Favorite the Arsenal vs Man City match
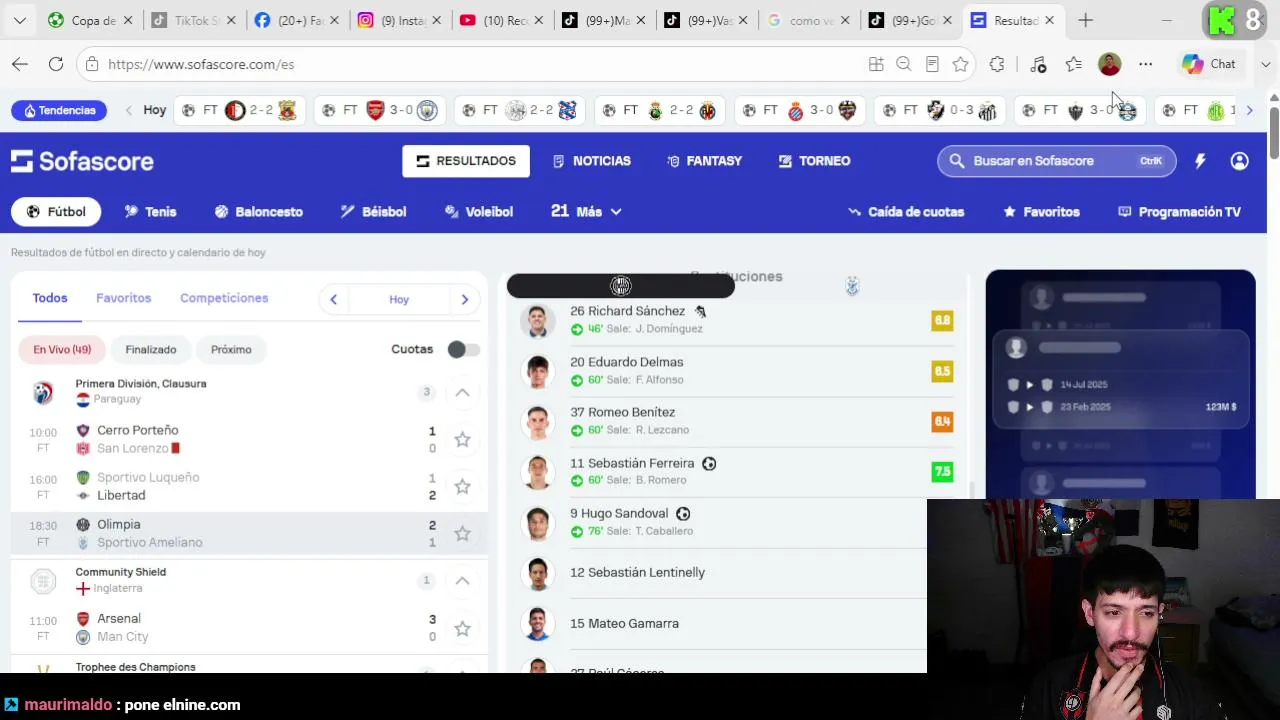Screen dimensions: 1280x720 pos(462,628)
